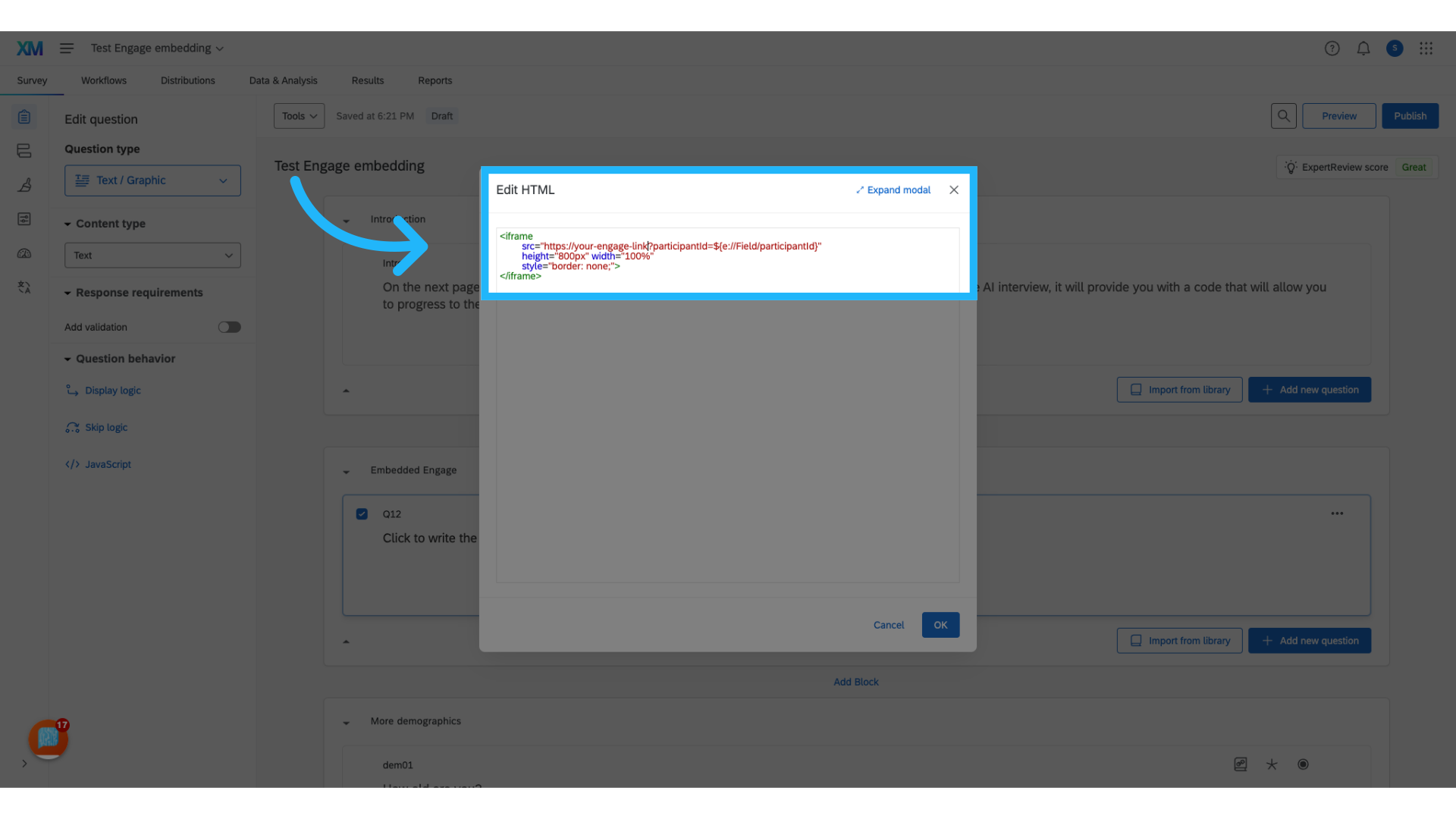This screenshot has width=1456, height=819.
Task: Open the translations sidebar icon
Action: click(24, 287)
